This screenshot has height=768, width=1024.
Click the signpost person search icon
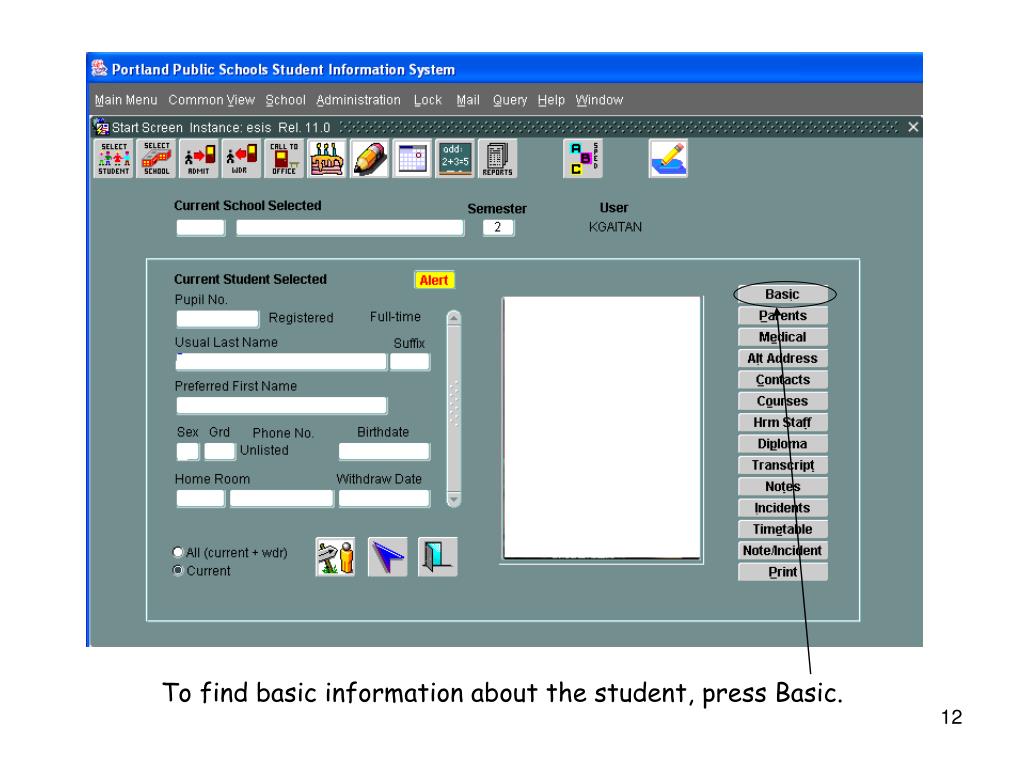(x=336, y=557)
